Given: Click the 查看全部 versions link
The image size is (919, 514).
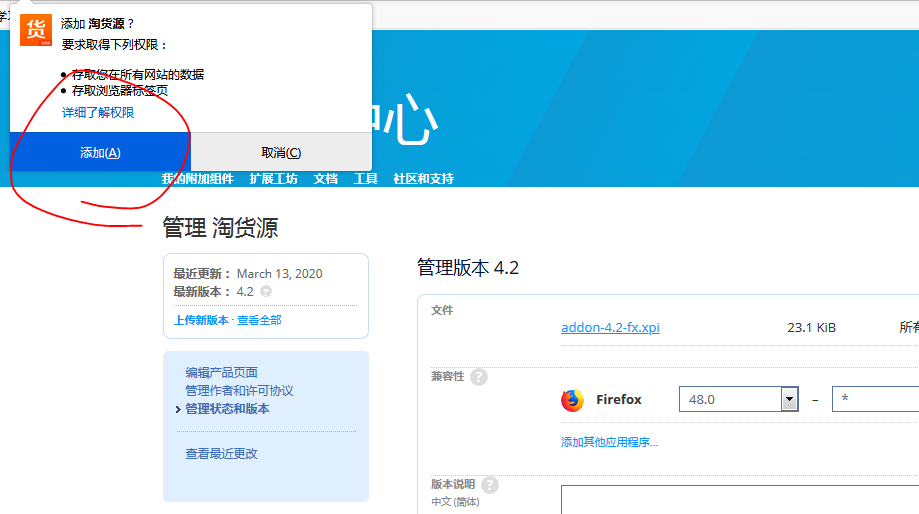Looking at the screenshot, I should tap(259, 320).
